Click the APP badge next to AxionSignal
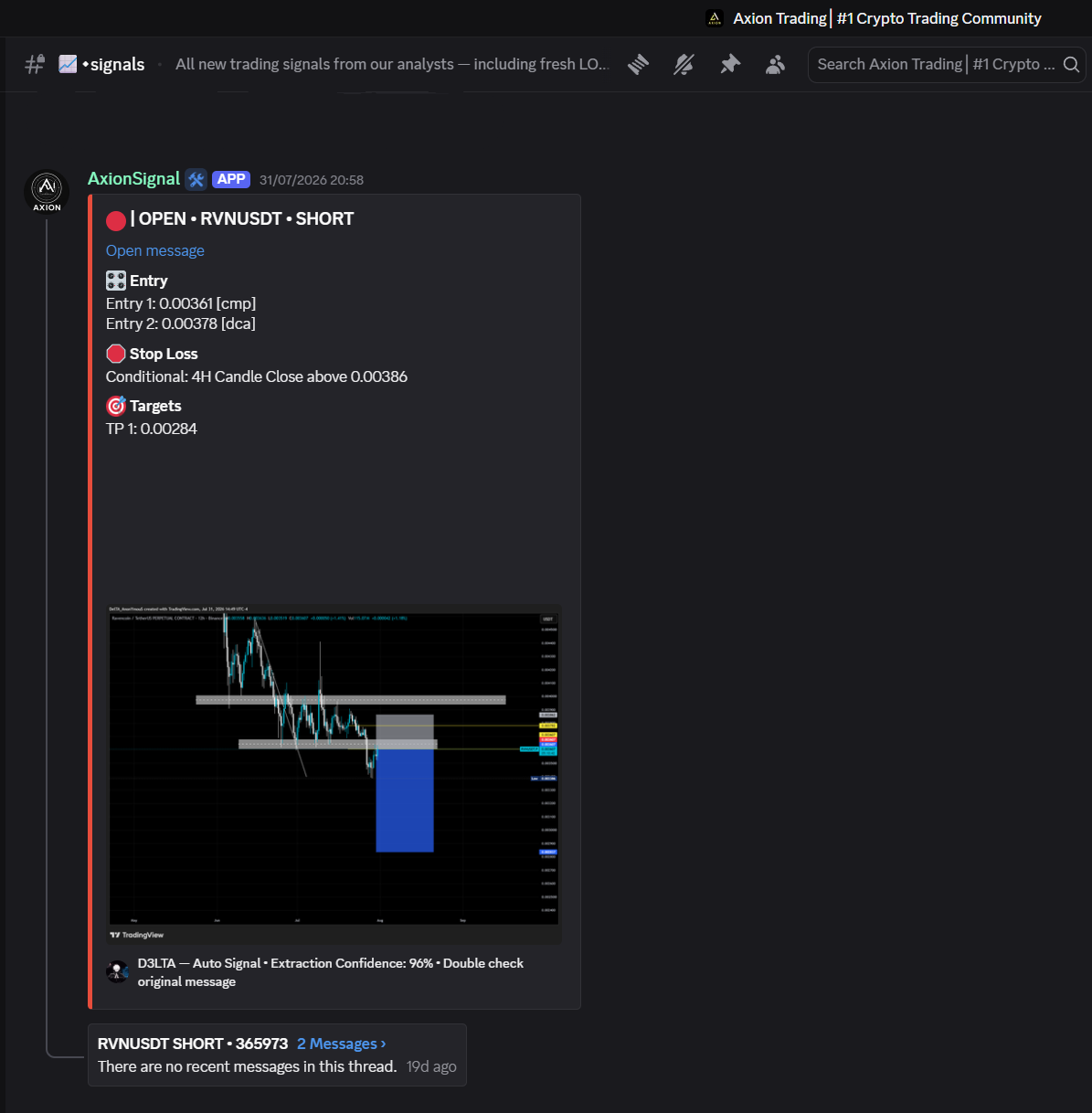Screen dimensions: 1092x1113 [x=231, y=179]
